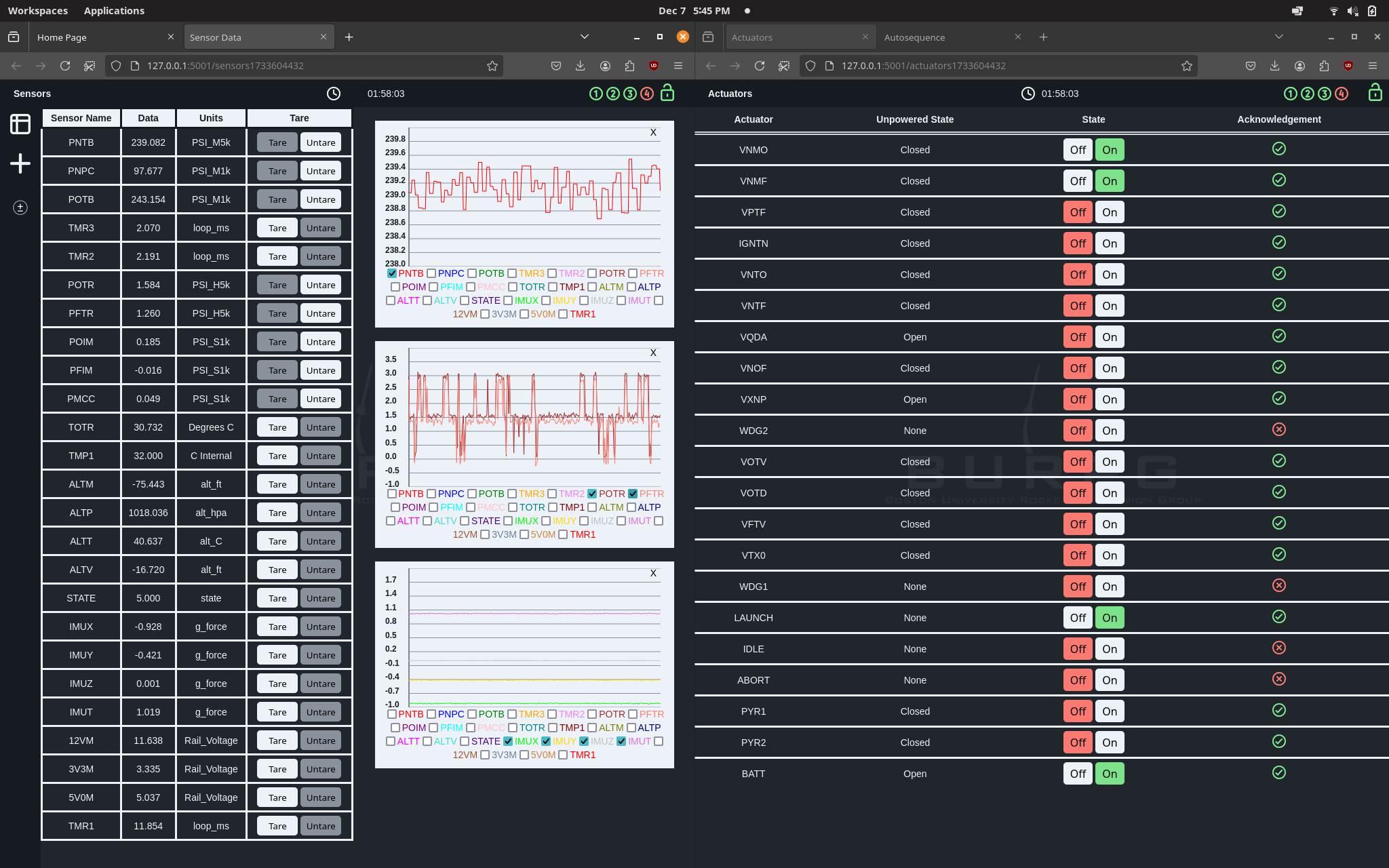Check PNPC checkbox in the first graph
The height and width of the screenshot is (868, 1389).
[431, 273]
